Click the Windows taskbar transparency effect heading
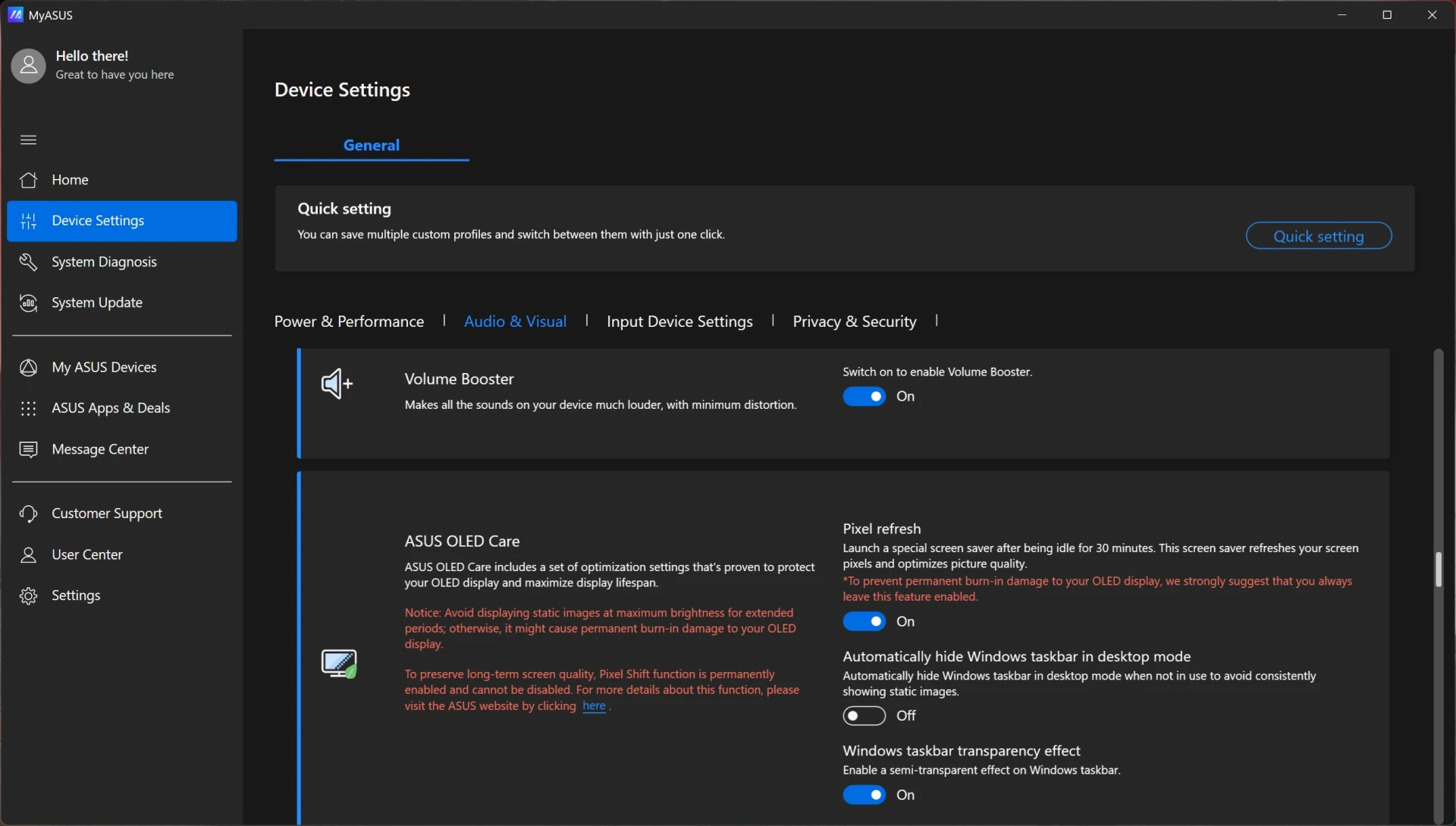This screenshot has width=1456, height=826. (x=961, y=750)
